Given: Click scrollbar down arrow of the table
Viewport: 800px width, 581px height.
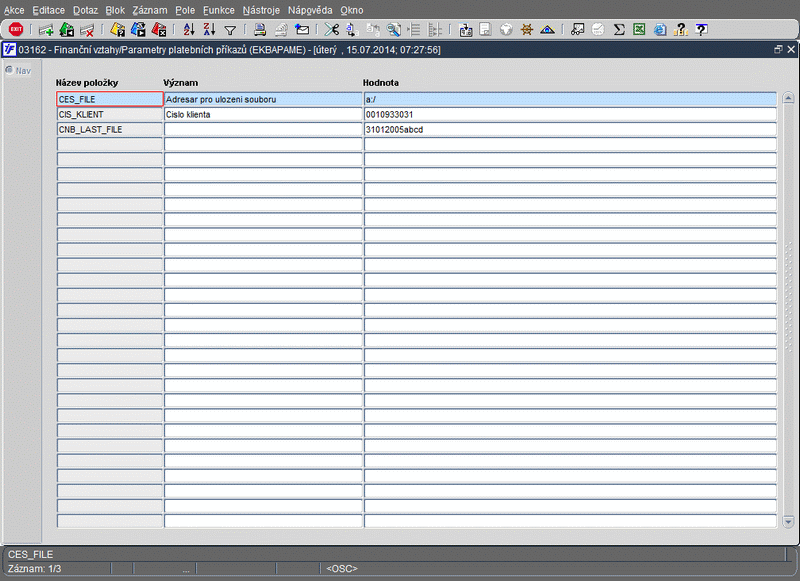Looking at the screenshot, I should pos(788,521).
